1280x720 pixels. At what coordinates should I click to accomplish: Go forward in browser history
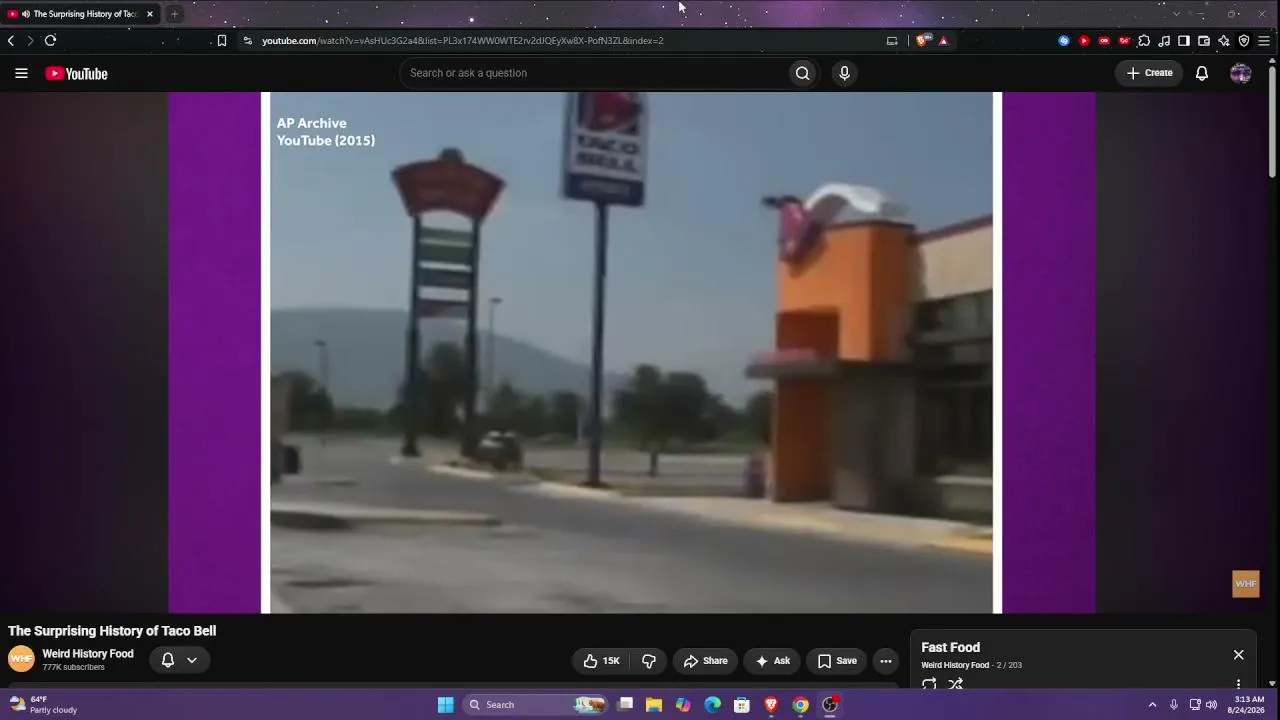[30, 41]
